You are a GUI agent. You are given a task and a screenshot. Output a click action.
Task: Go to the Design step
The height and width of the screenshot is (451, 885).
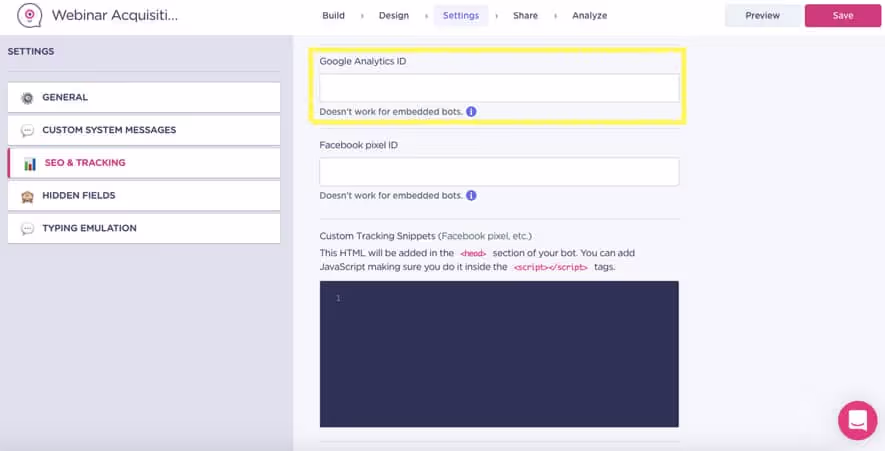[x=394, y=16]
